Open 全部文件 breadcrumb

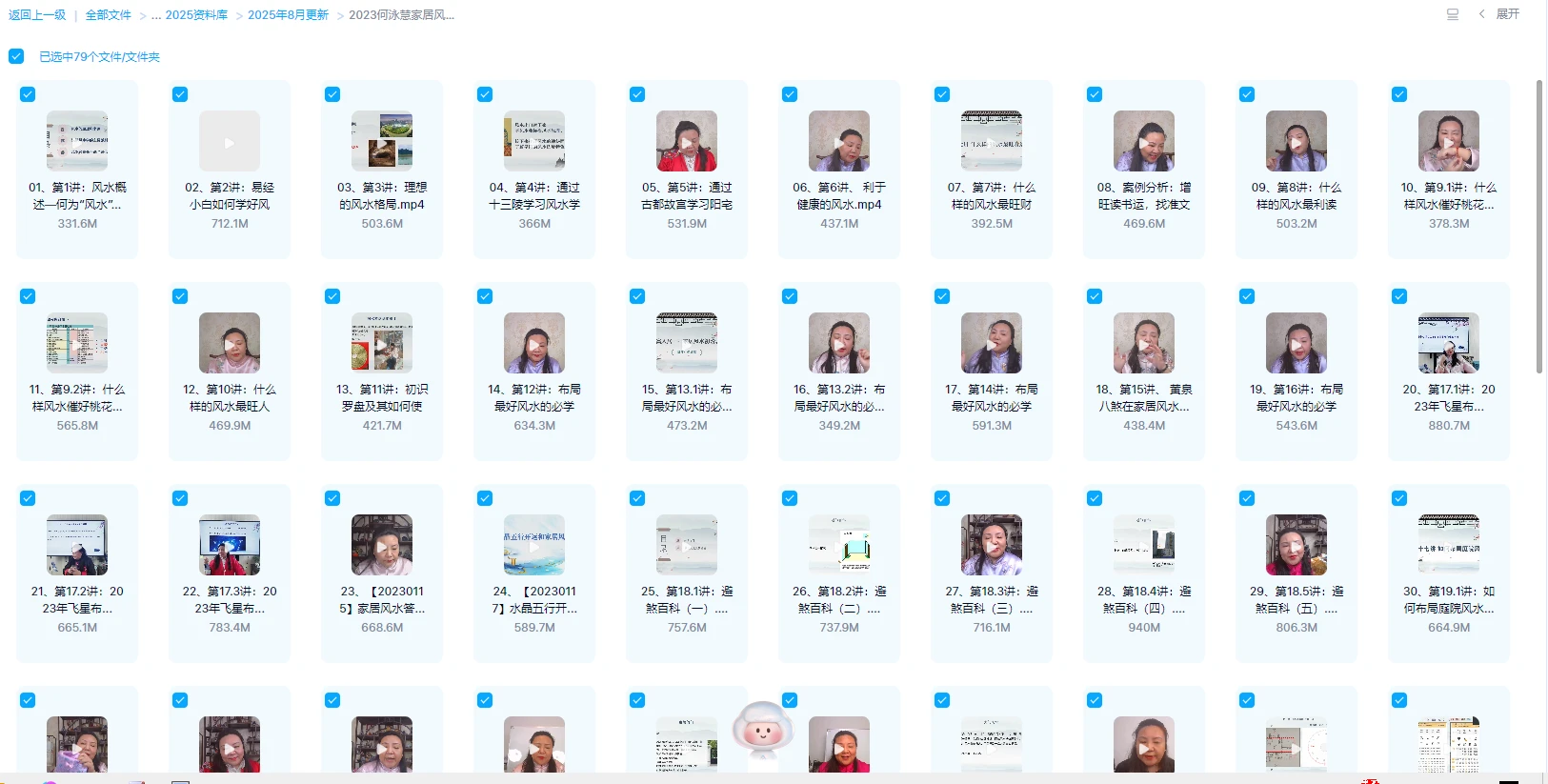(109, 15)
